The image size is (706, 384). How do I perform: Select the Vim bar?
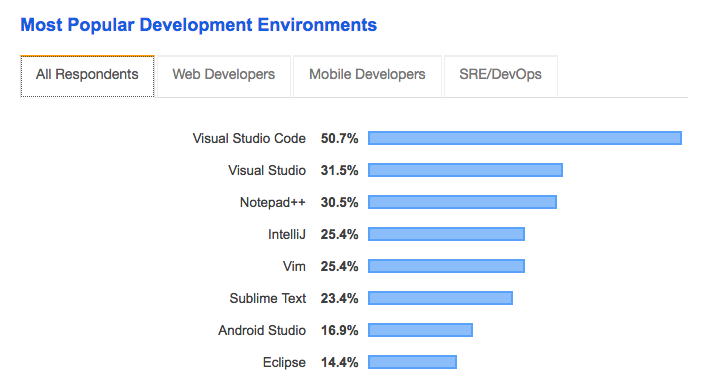[446, 266]
